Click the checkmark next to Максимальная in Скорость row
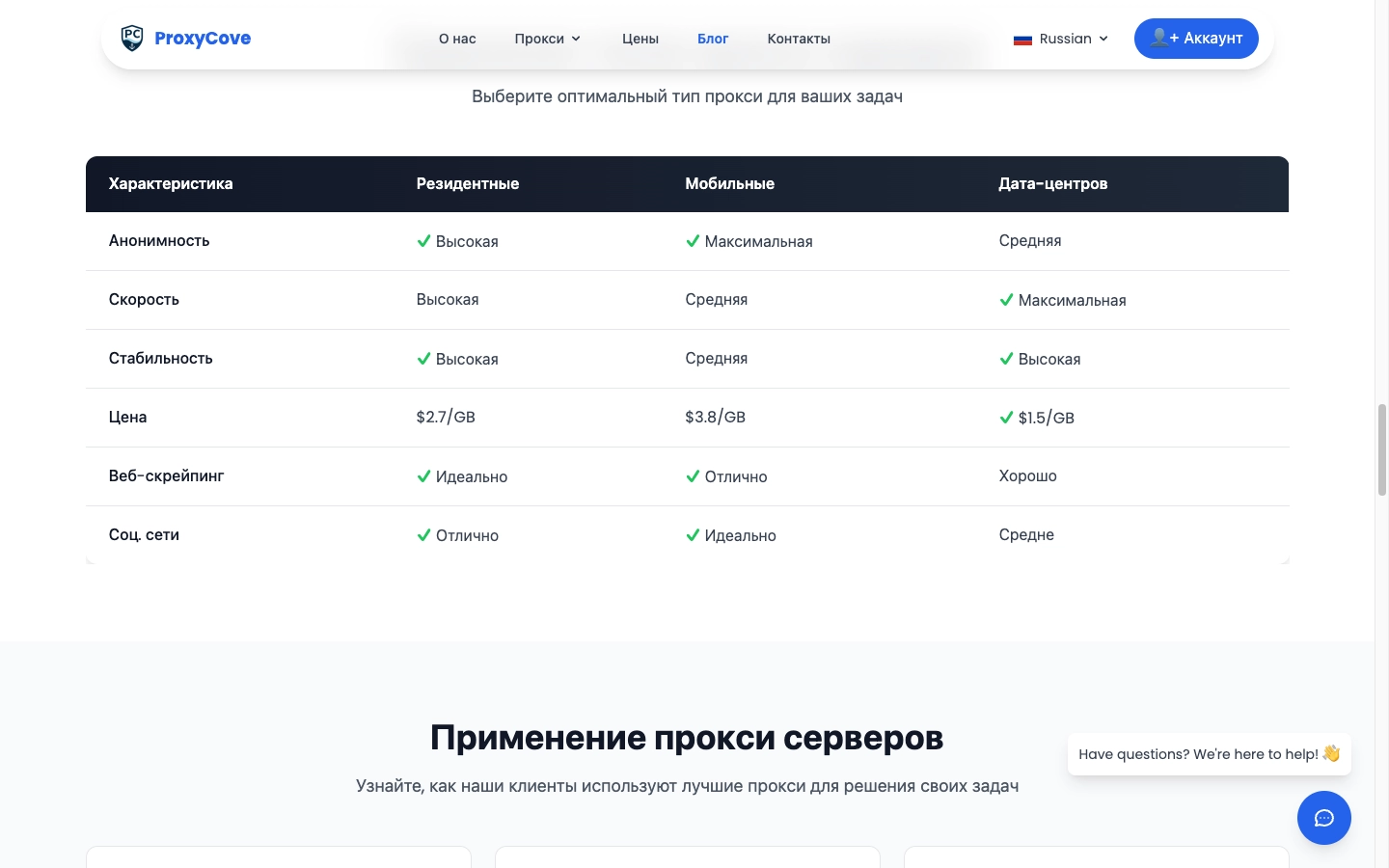 pyautogui.click(x=1006, y=300)
